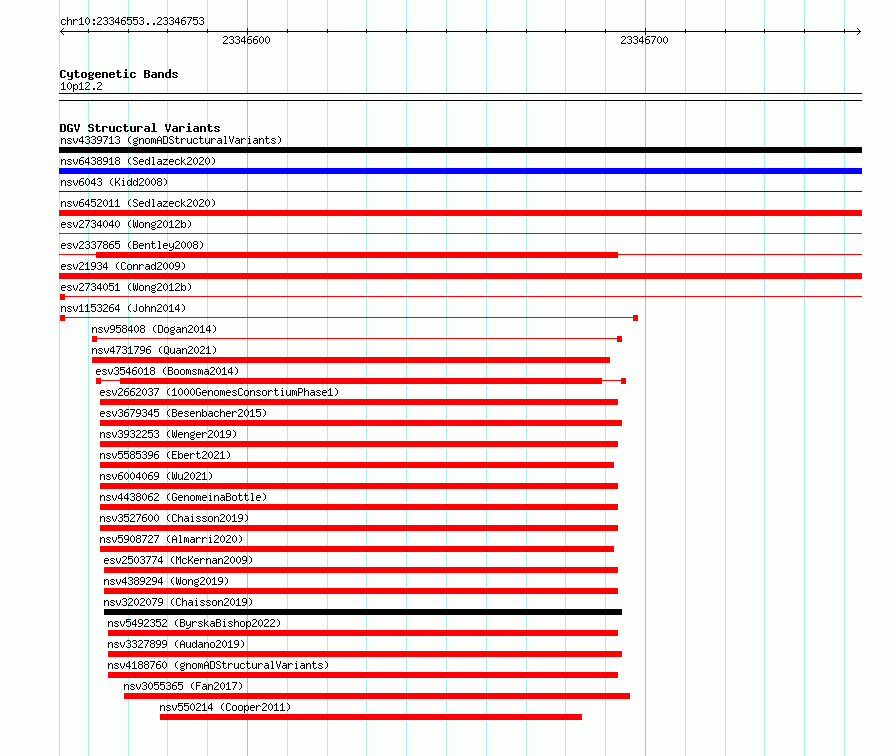Open variant nsv3055365 (Fan2017) label

183,686
